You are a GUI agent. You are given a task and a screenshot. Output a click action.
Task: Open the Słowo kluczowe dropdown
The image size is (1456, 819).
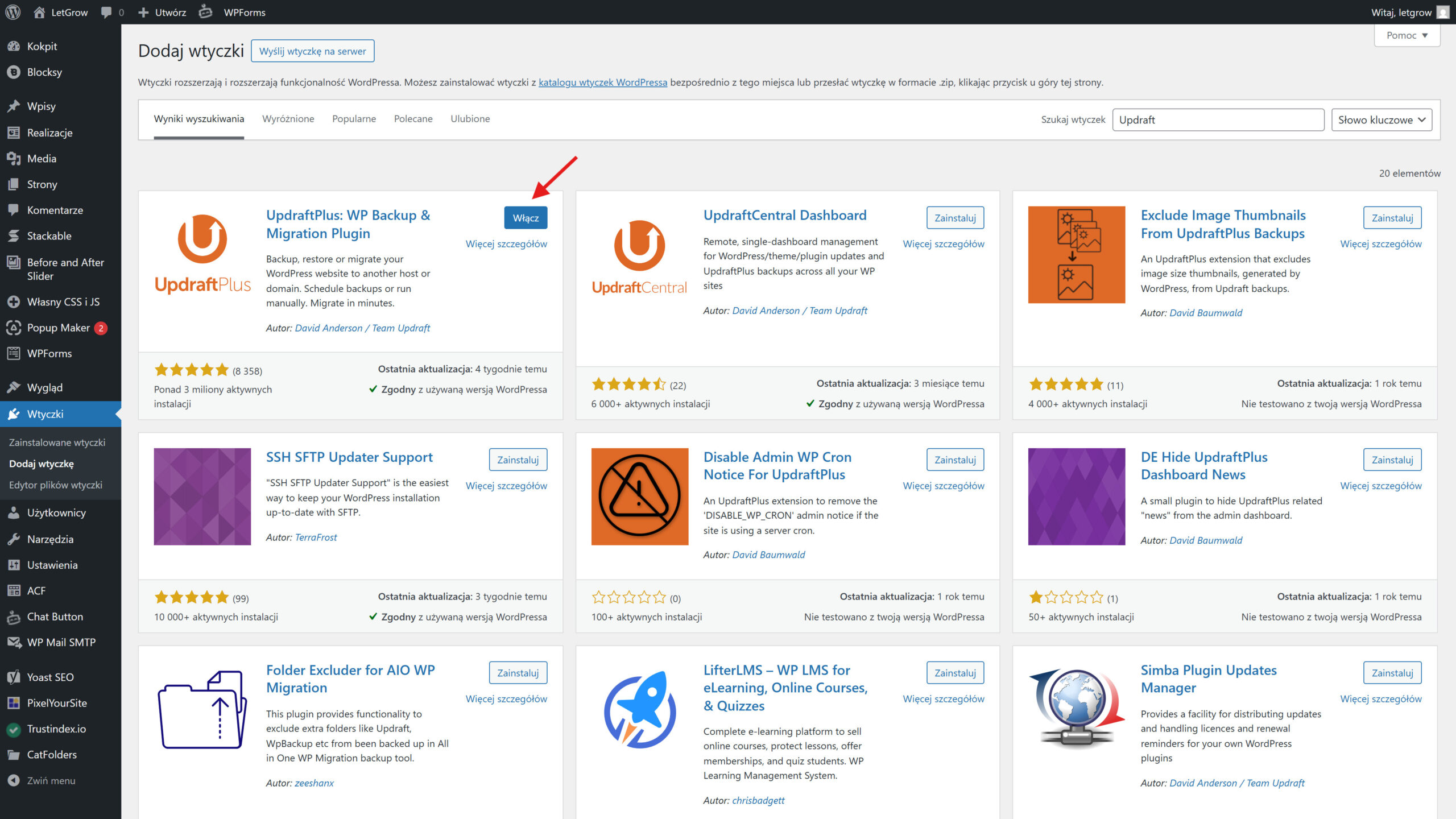(1381, 119)
